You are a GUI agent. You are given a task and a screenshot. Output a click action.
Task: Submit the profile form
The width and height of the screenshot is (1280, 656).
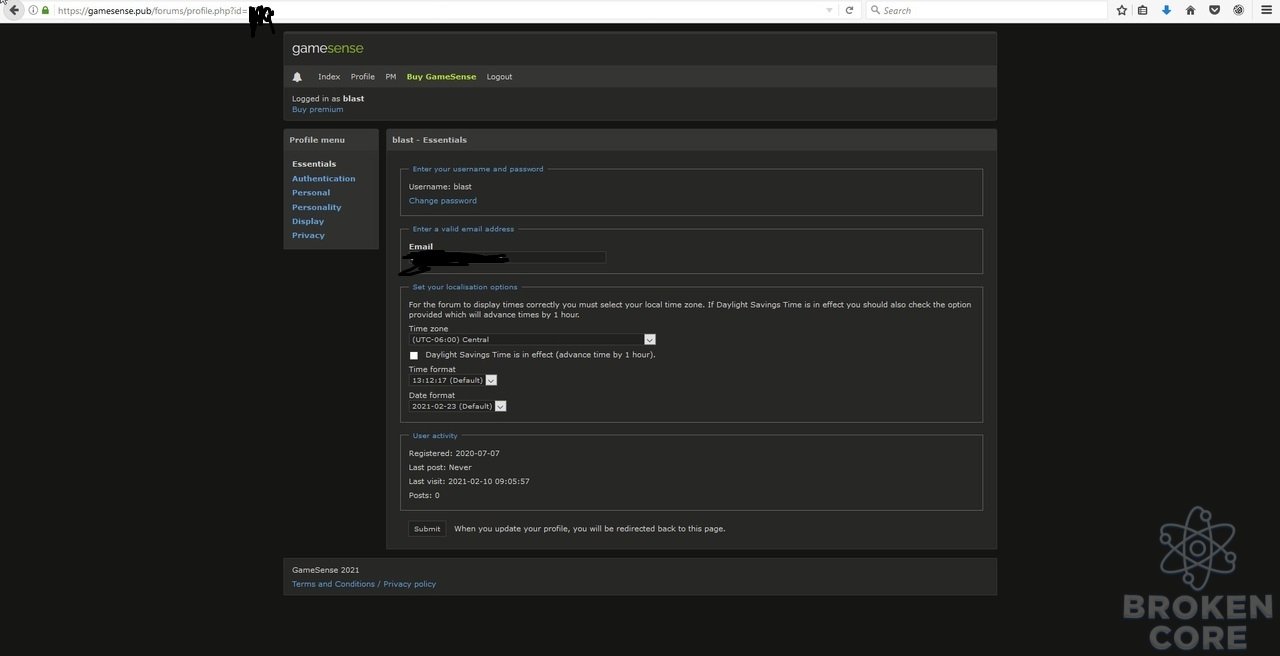[427, 529]
